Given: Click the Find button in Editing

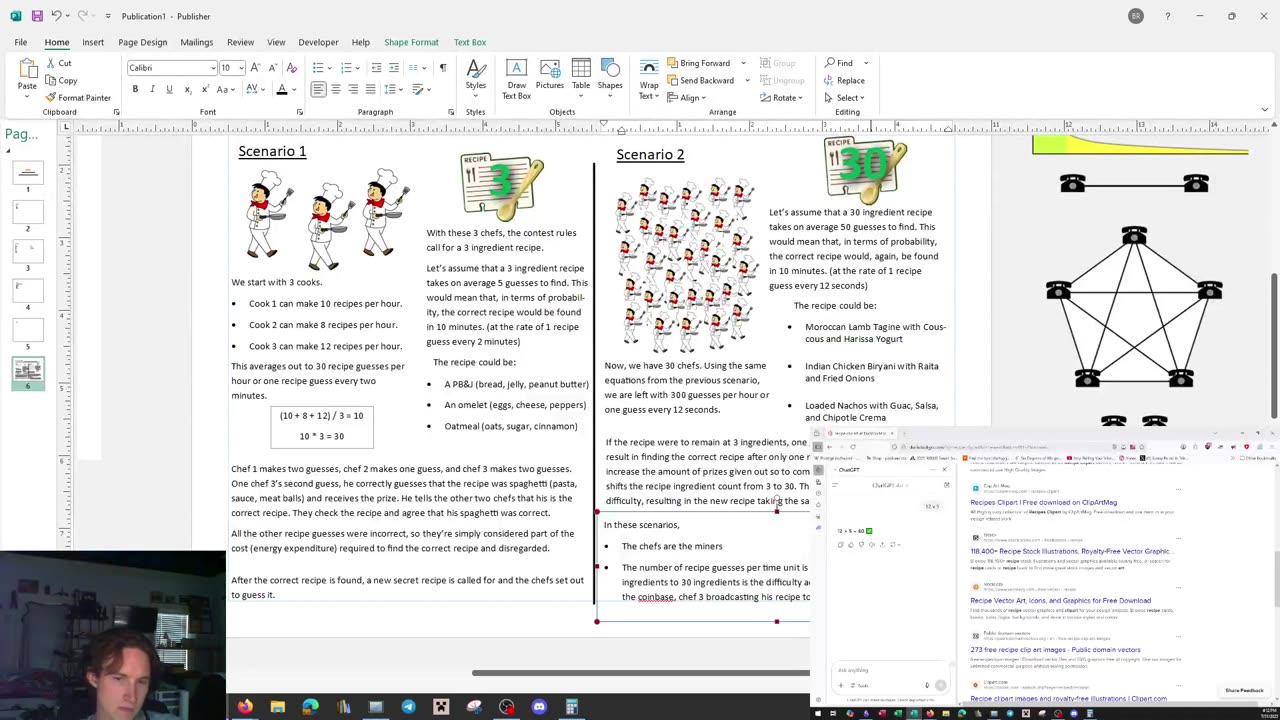Looking at the screenshot, I should pyautogui.click(x=839, y=63).
